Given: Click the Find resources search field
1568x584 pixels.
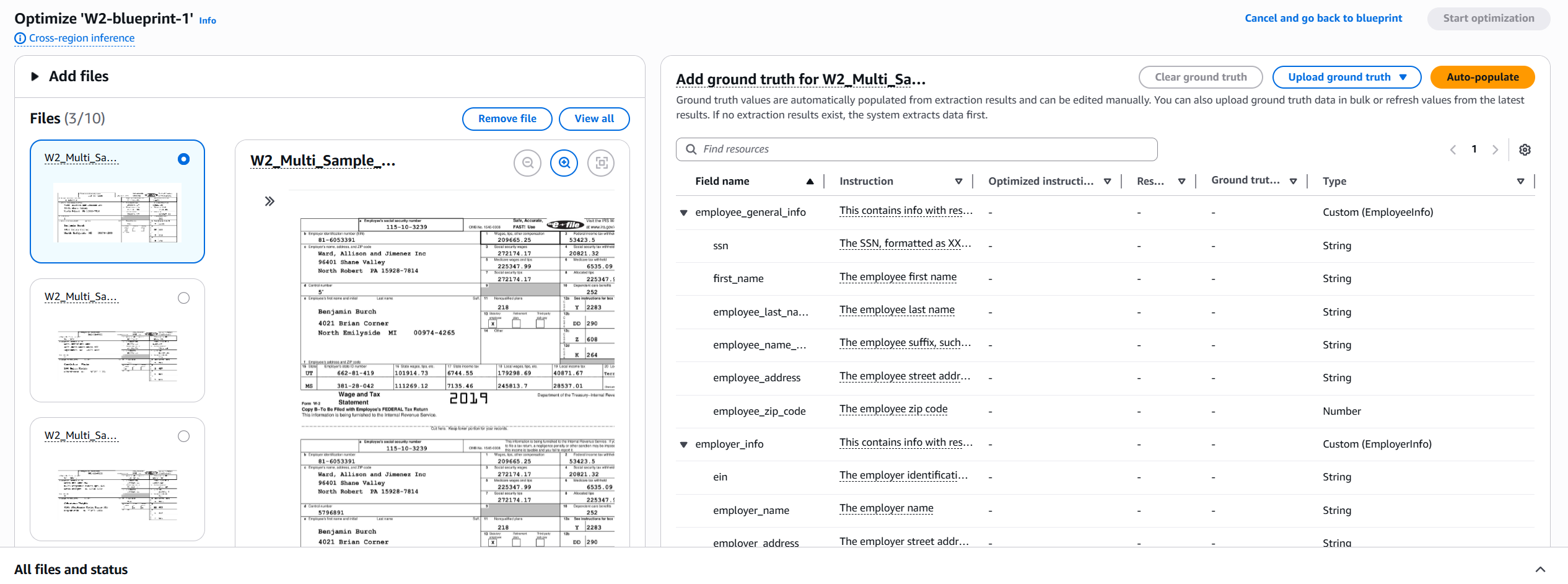Looking at the screenshot, I should point(917,149).
